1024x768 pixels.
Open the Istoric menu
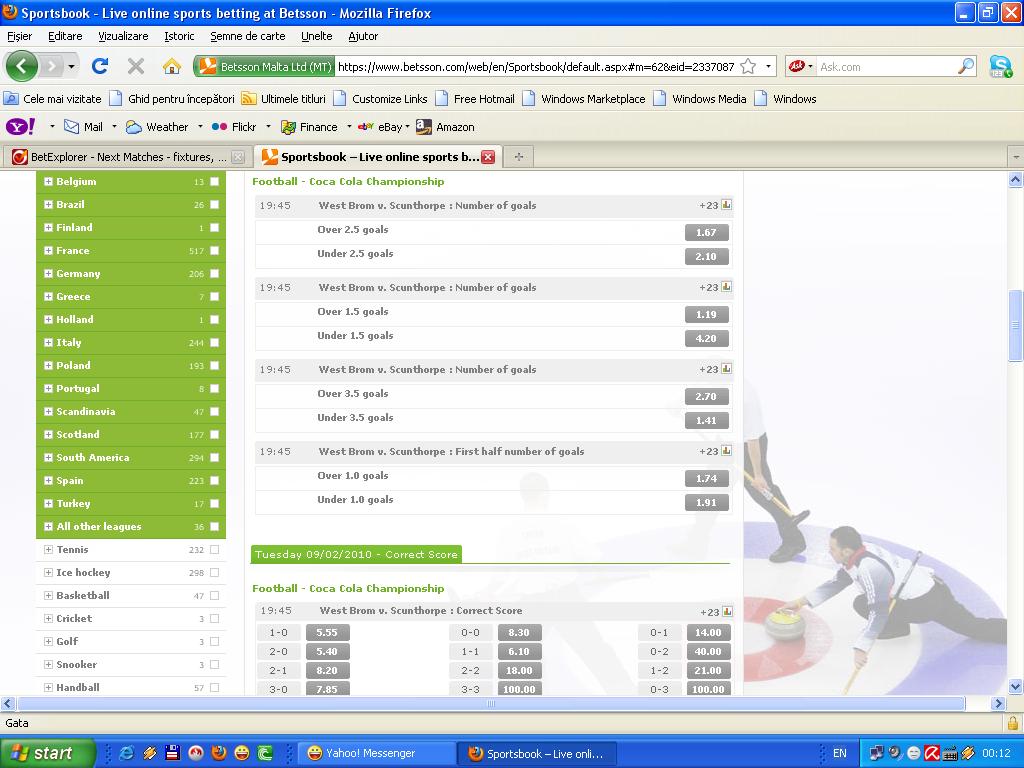point(179,36)
